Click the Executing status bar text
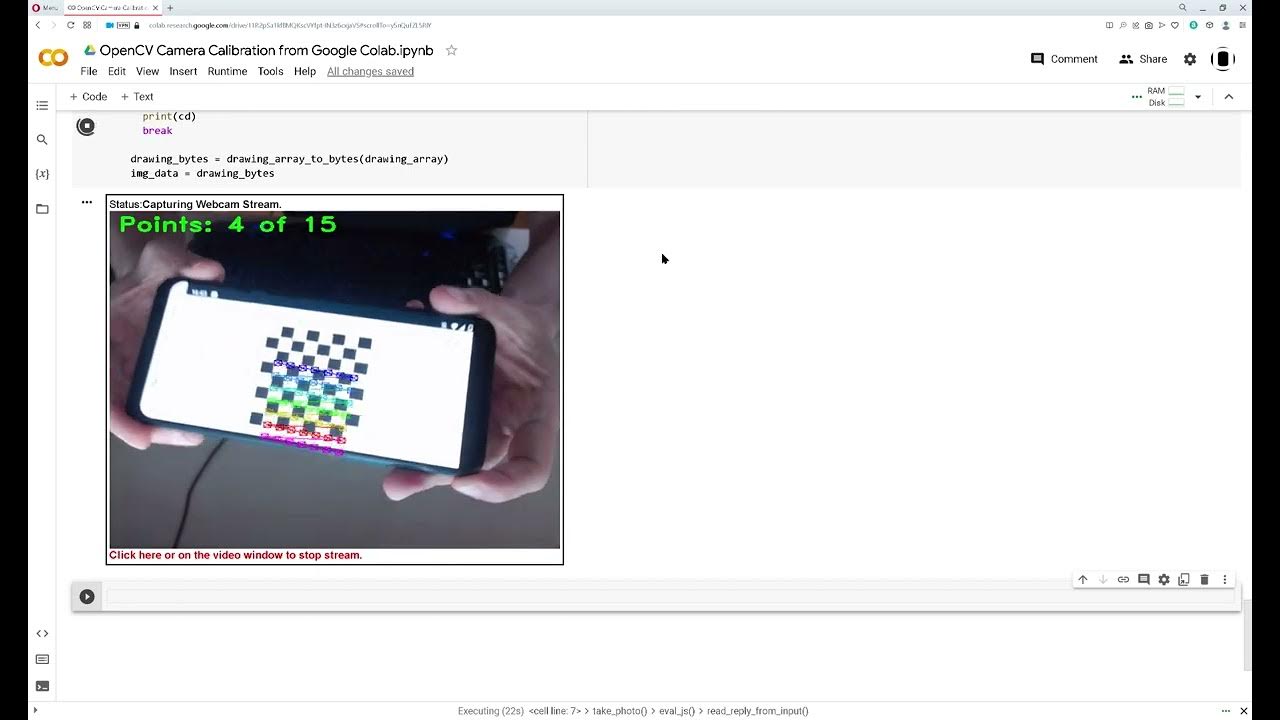This screenshot has width=1280, height=720. point(633,711)
